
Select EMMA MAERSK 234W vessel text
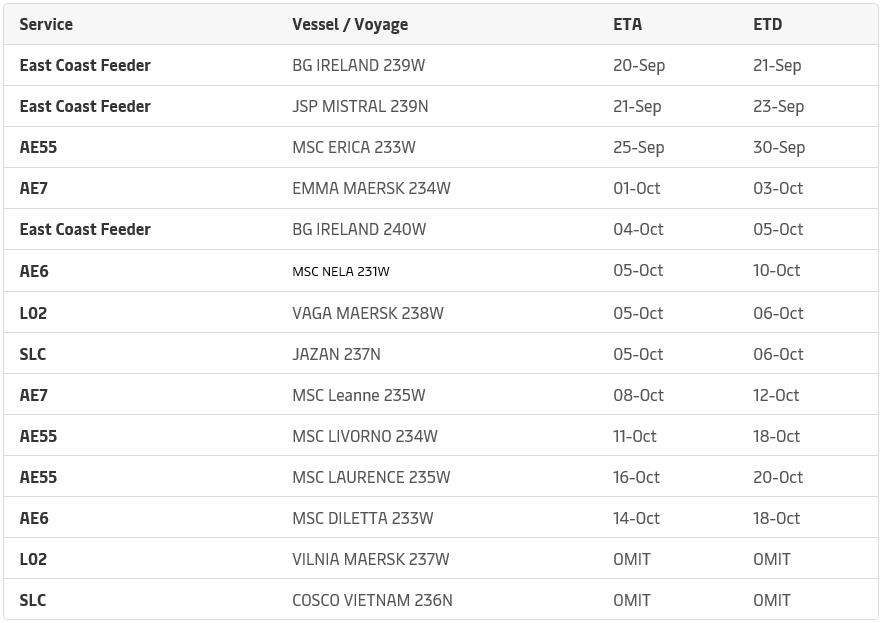coord(371,189)
